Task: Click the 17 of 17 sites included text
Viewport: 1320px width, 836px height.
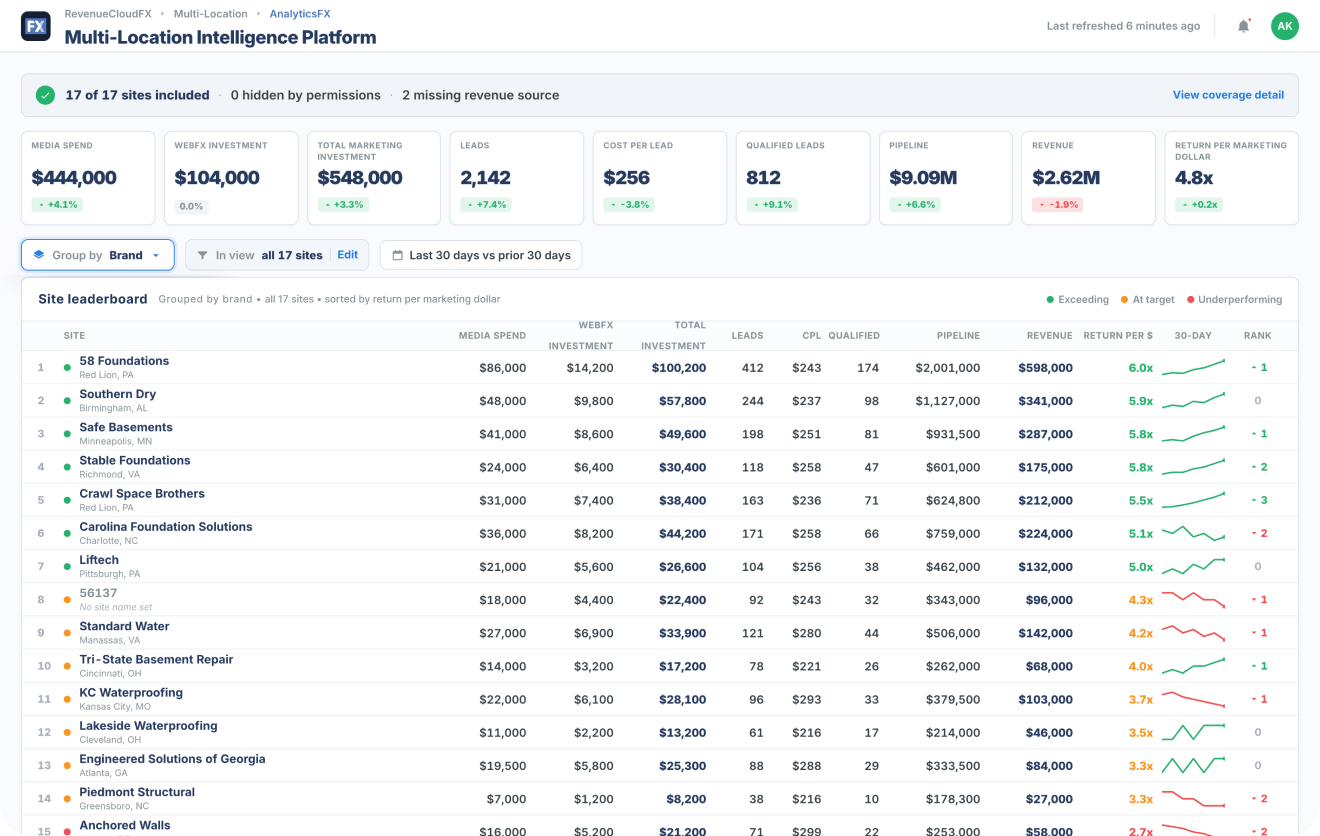Action: coord(138,95)
